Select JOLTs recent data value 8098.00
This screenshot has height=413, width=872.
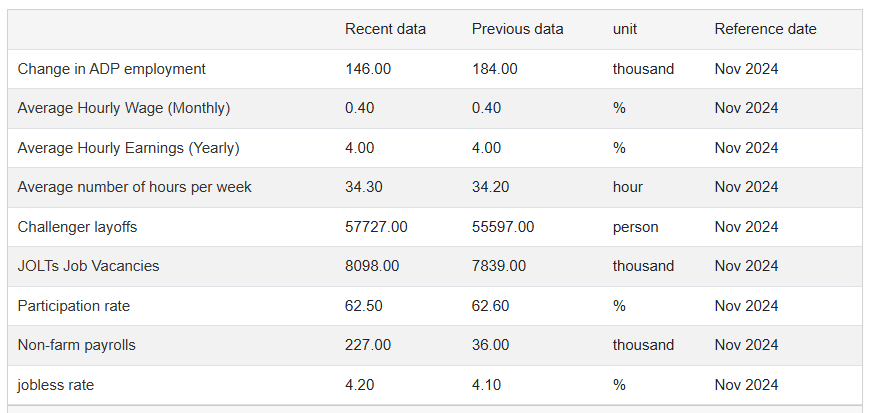coord(372,266)
